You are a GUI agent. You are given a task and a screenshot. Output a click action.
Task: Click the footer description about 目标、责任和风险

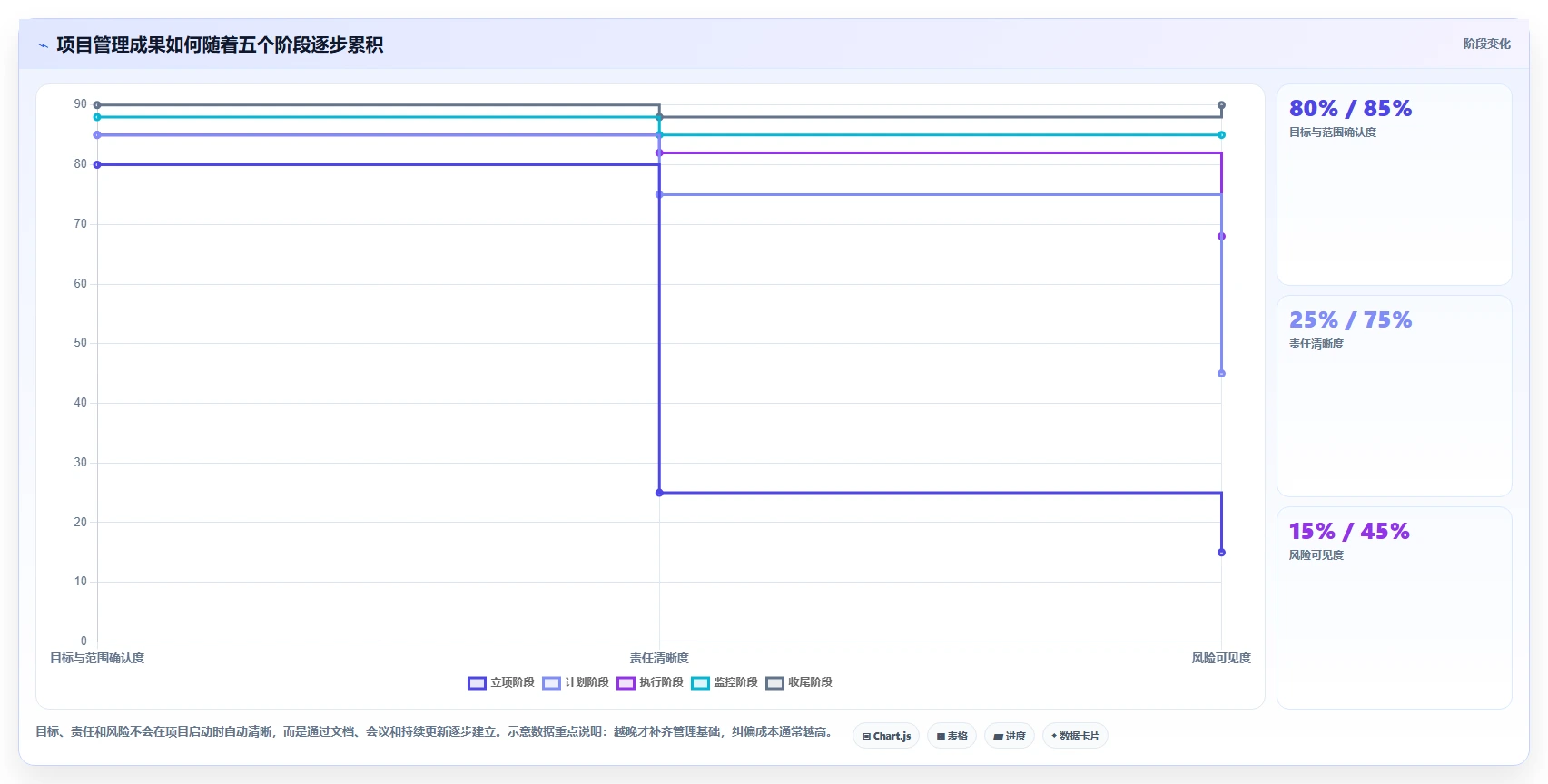[x=434, y=731]
